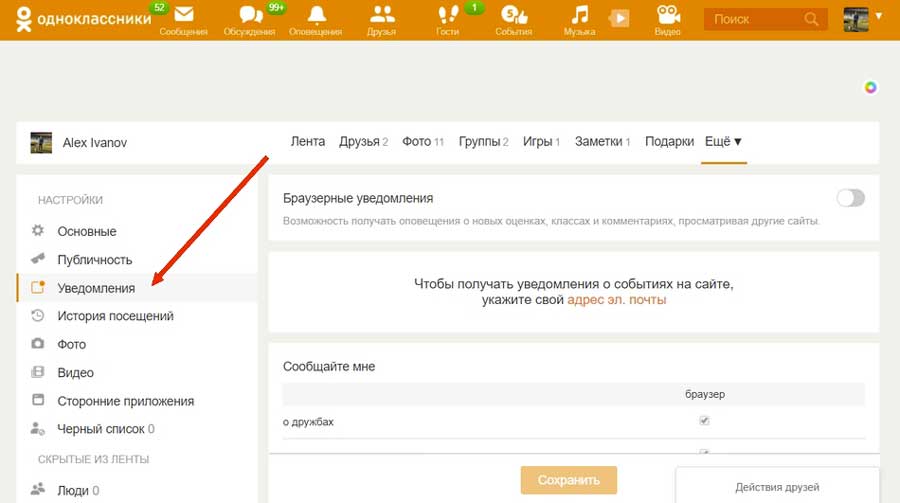The image size is (900, 503).
Task: Open Музыка note icon
Action: point(580,14)
